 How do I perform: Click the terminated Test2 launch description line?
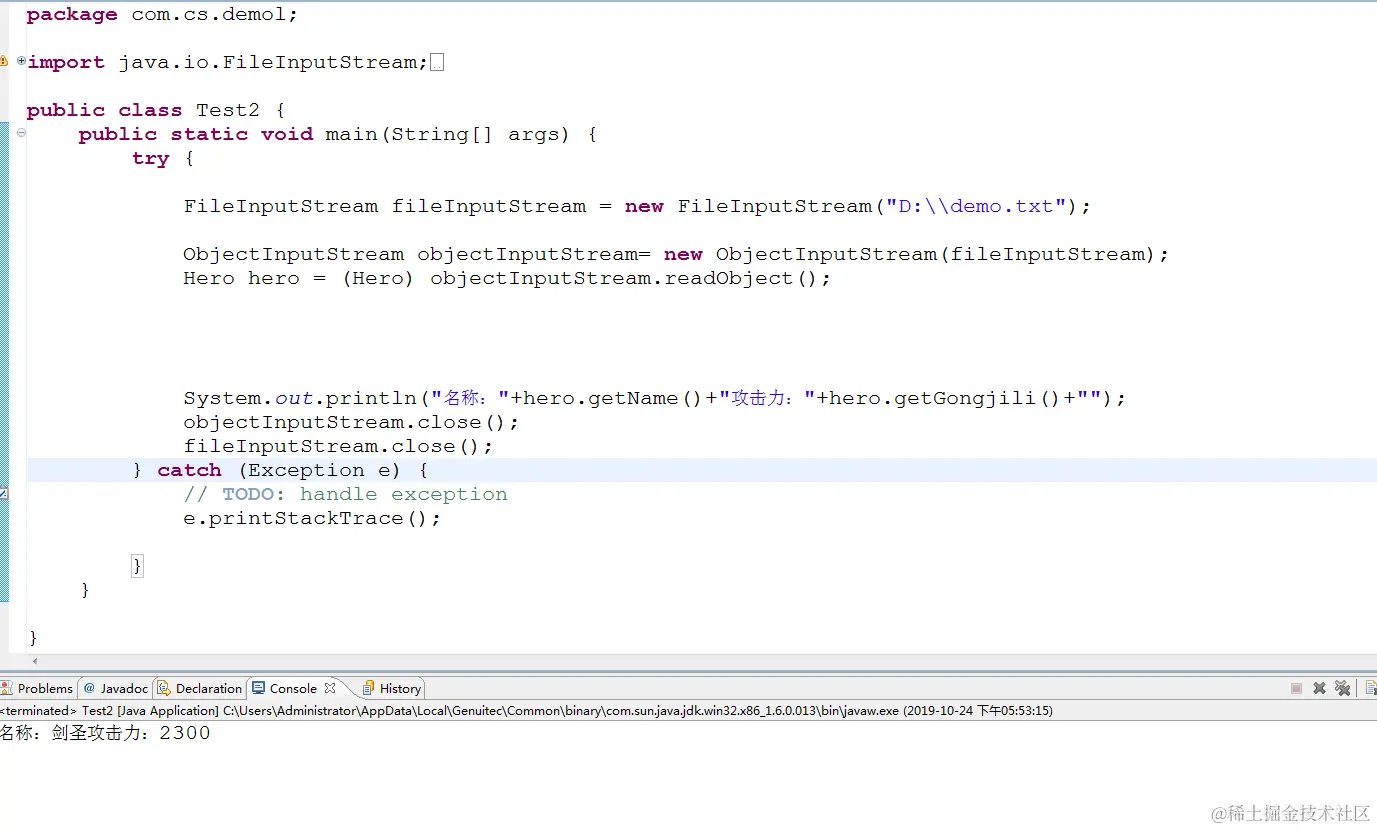526,711
